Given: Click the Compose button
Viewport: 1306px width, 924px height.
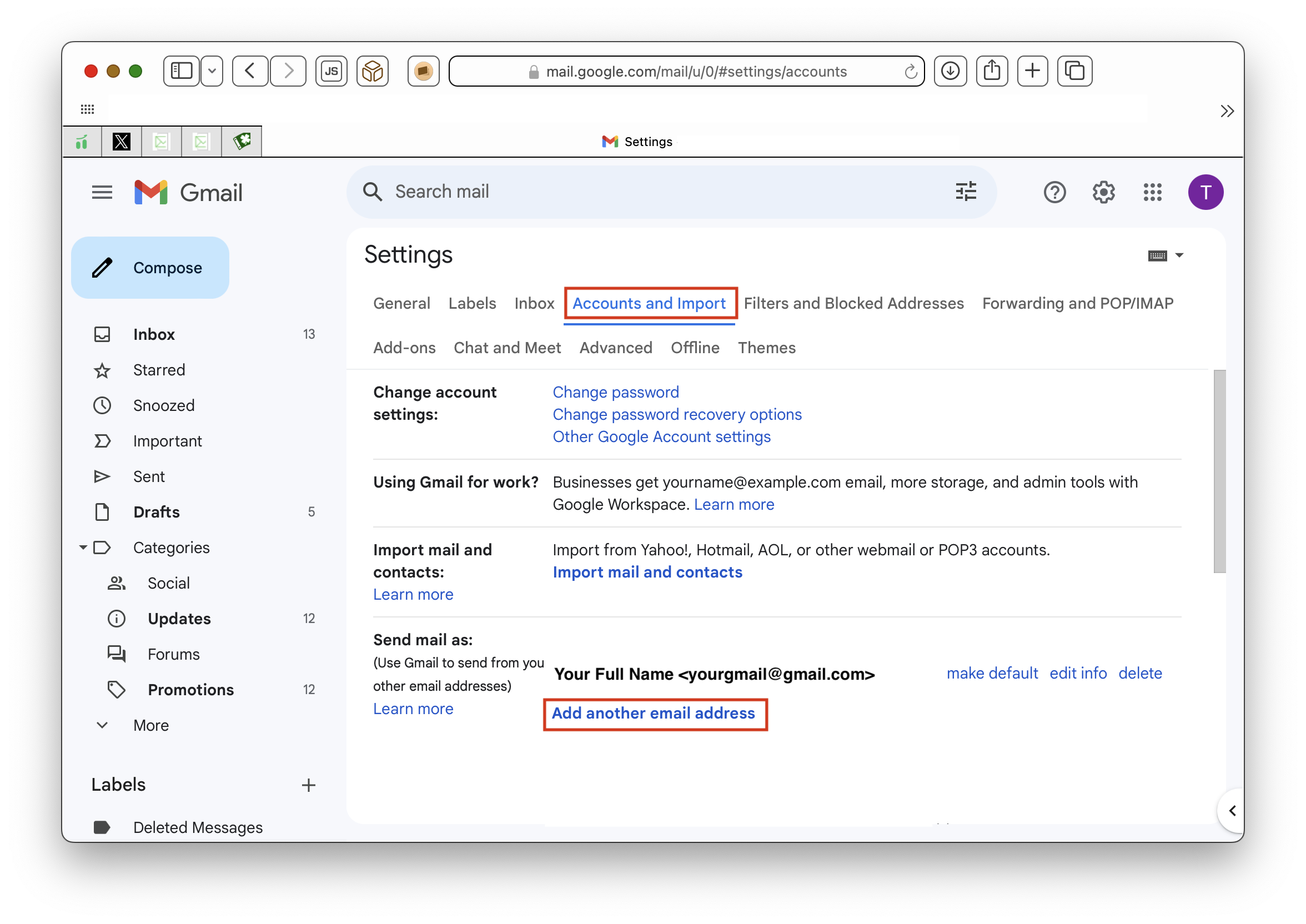Looking at the screenshot, I should point(150,268).
